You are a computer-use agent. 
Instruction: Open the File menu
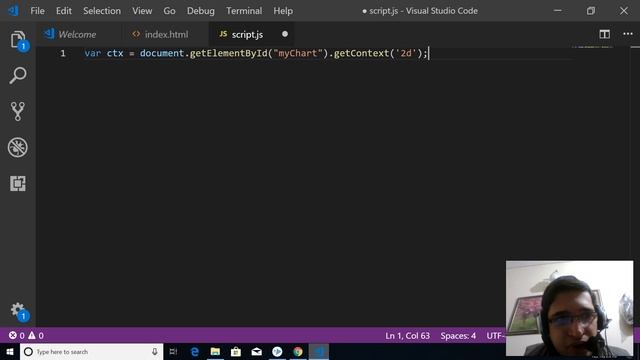click(38, 11)
